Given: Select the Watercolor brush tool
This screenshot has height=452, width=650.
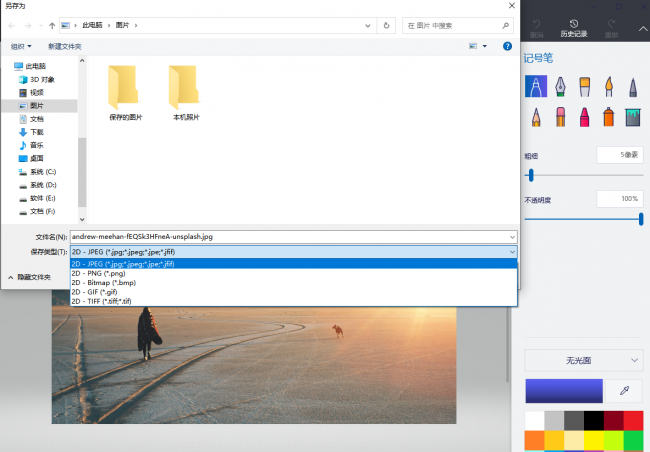Looking at the screenshot, I should [609, 86].
